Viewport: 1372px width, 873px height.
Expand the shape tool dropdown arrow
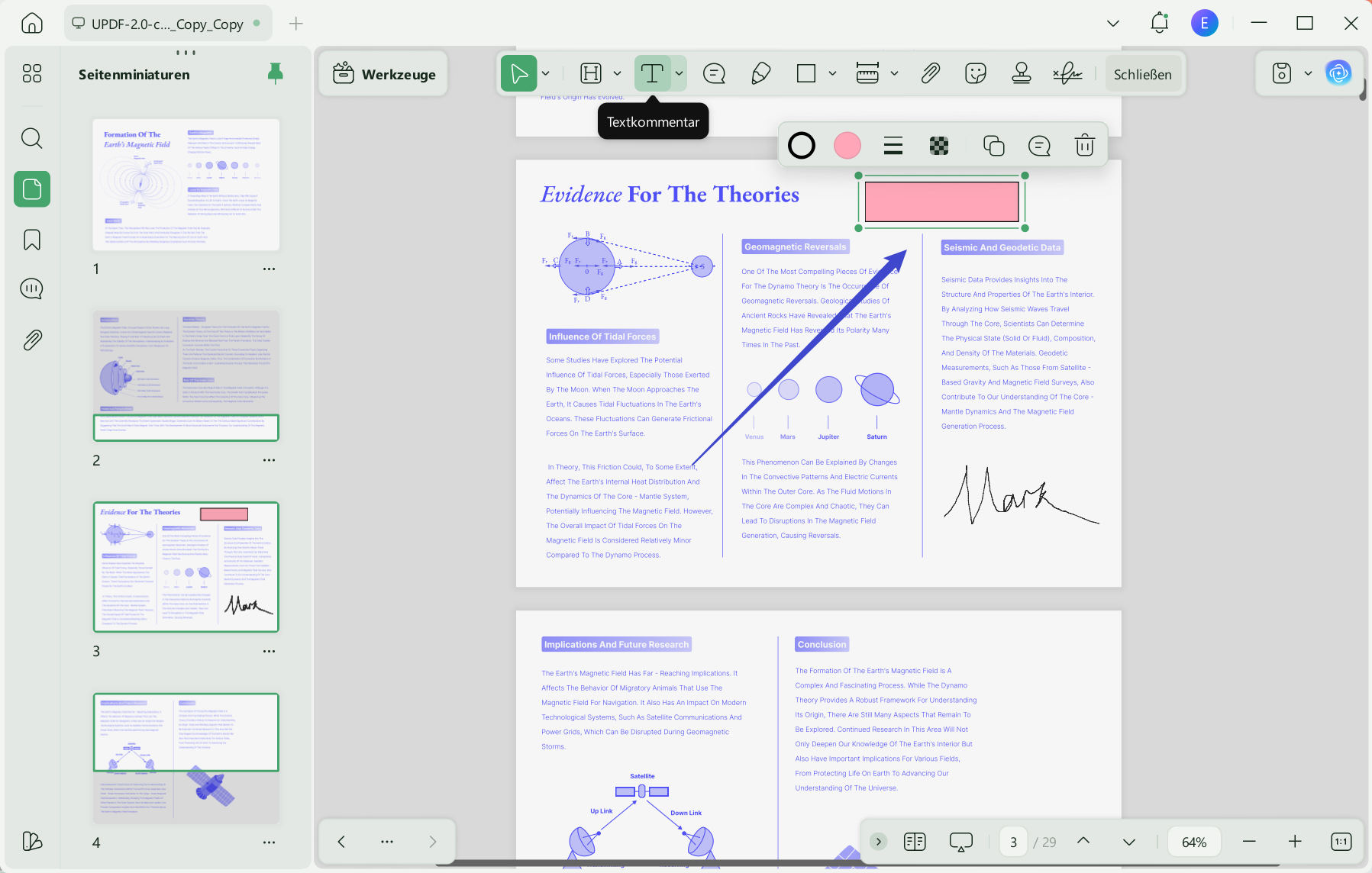click(x=832, y=73)
